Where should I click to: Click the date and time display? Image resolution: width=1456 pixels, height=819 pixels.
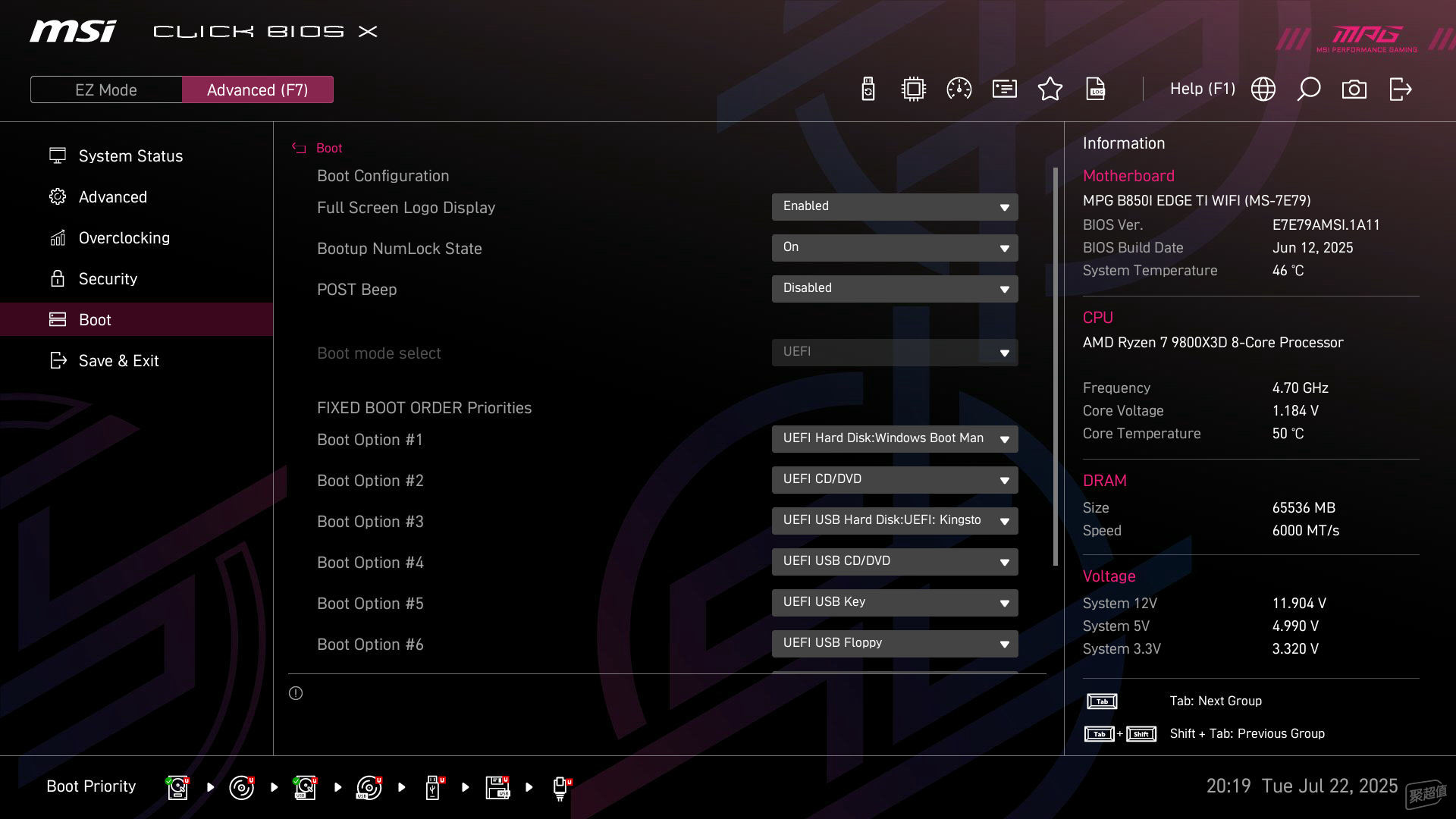1301,786
